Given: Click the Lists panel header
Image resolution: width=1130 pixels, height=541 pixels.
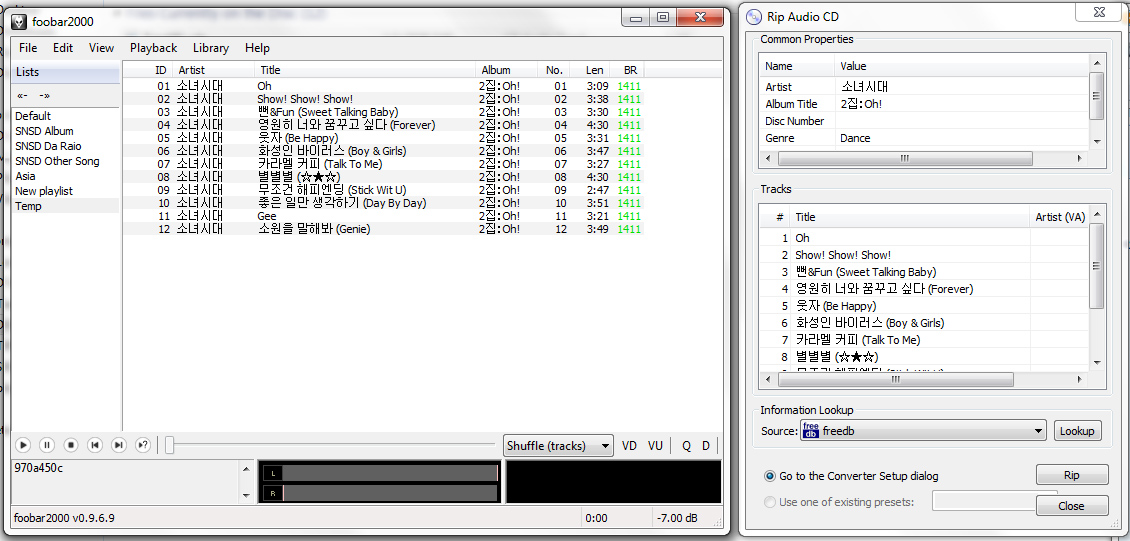Looking at the screenshot, I should tap(66, 72).
